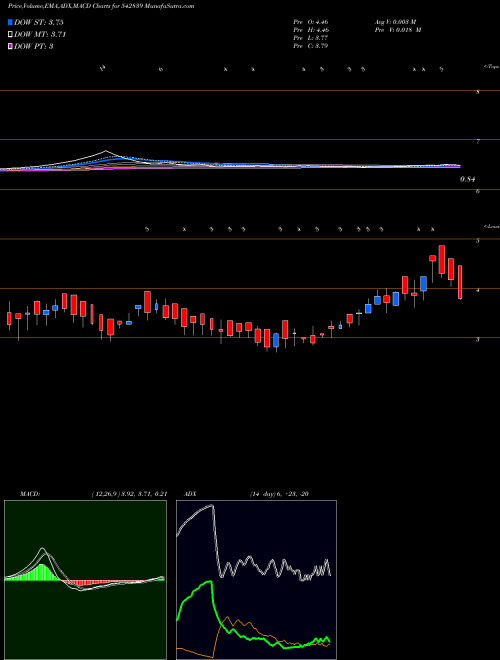500x660 pixels.
Task: Click the white DOW MT legend swatch
Action: click(10, 35)
